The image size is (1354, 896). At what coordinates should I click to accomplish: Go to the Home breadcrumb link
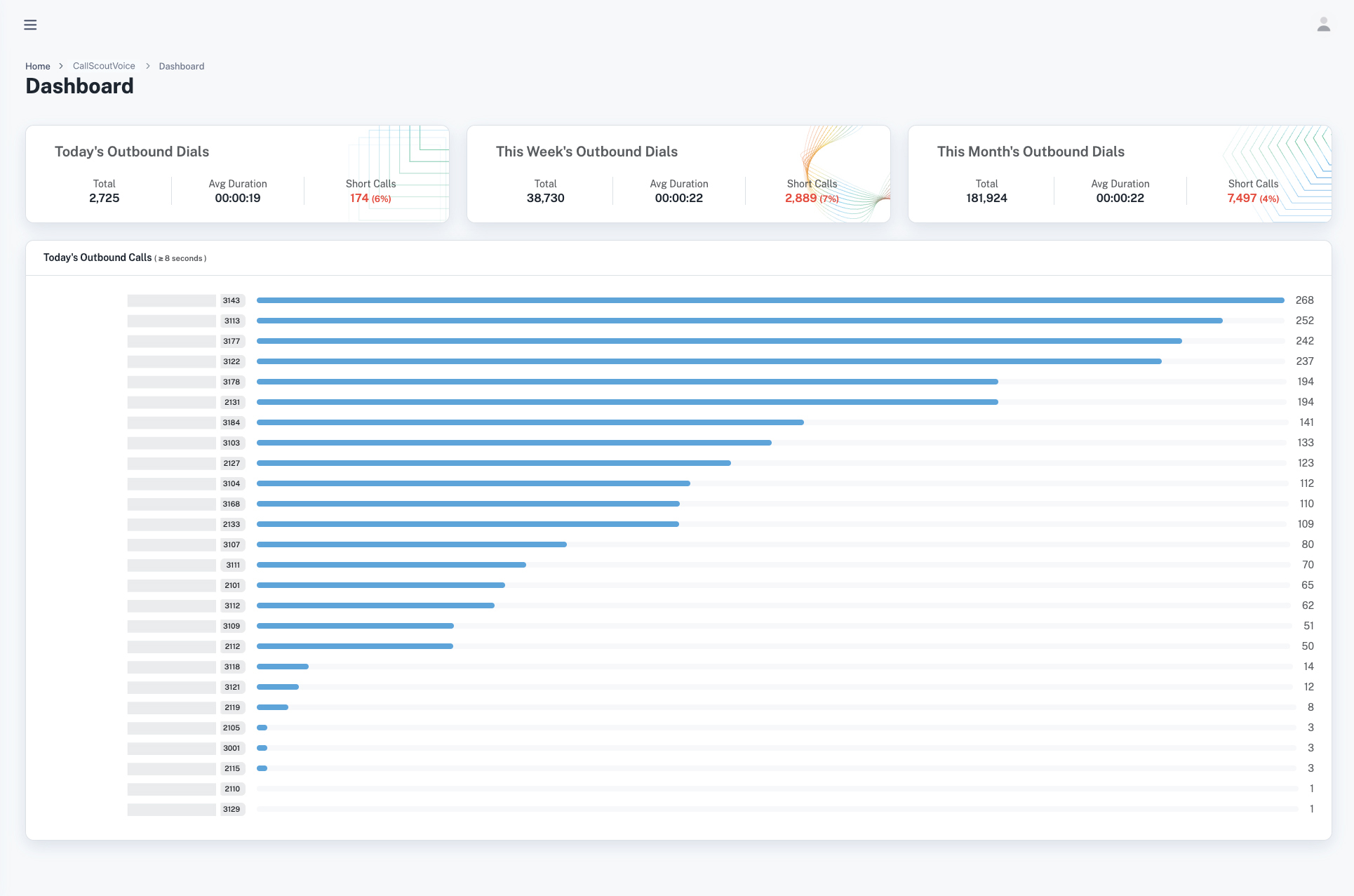pyautogui.click(x=38, y=66)
